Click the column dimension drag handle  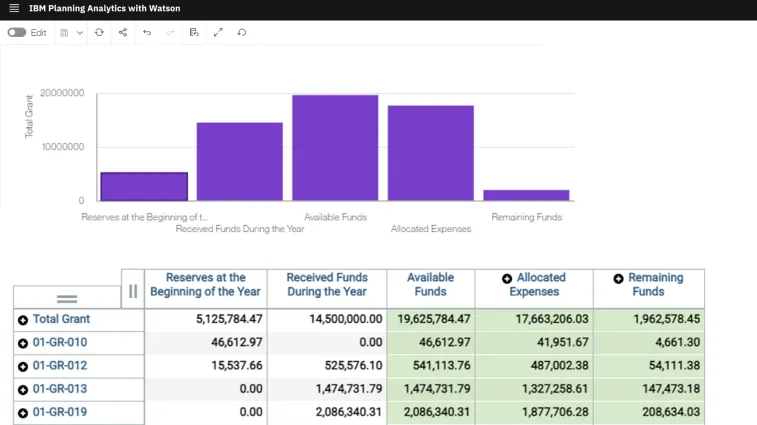coord(133,291)
